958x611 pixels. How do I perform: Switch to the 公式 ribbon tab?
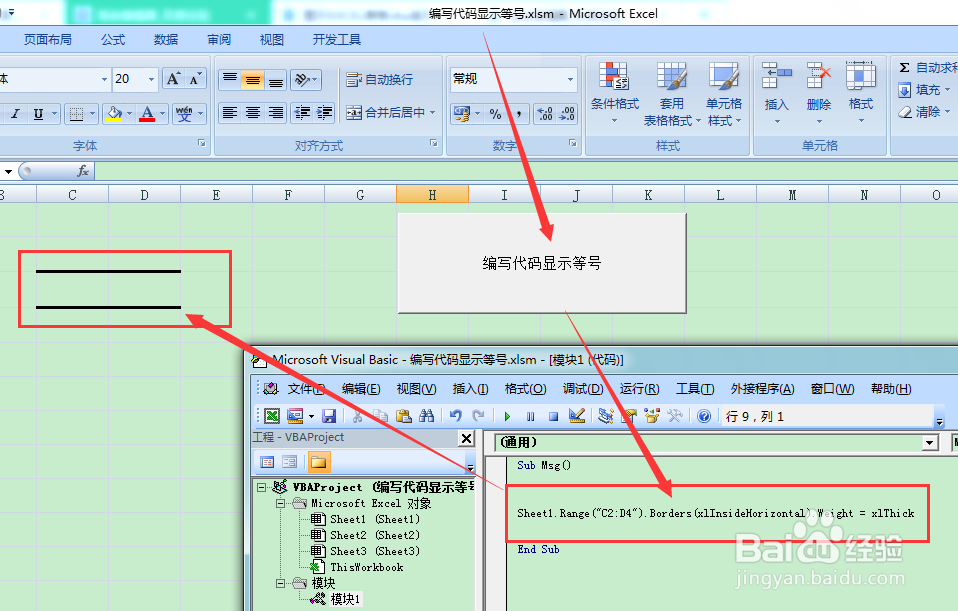point(113,40)
